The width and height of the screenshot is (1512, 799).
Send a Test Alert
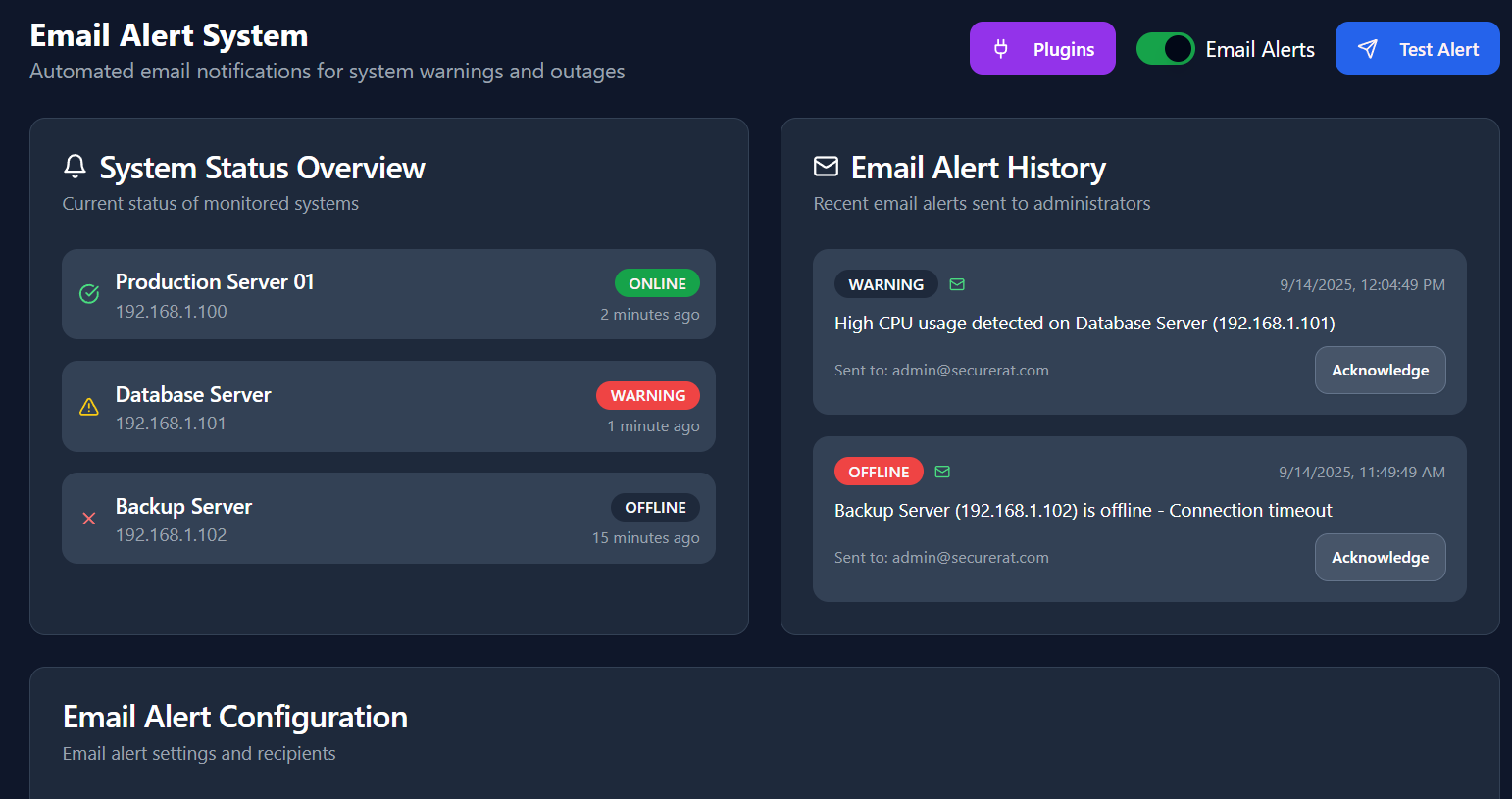coord(1417,49)
